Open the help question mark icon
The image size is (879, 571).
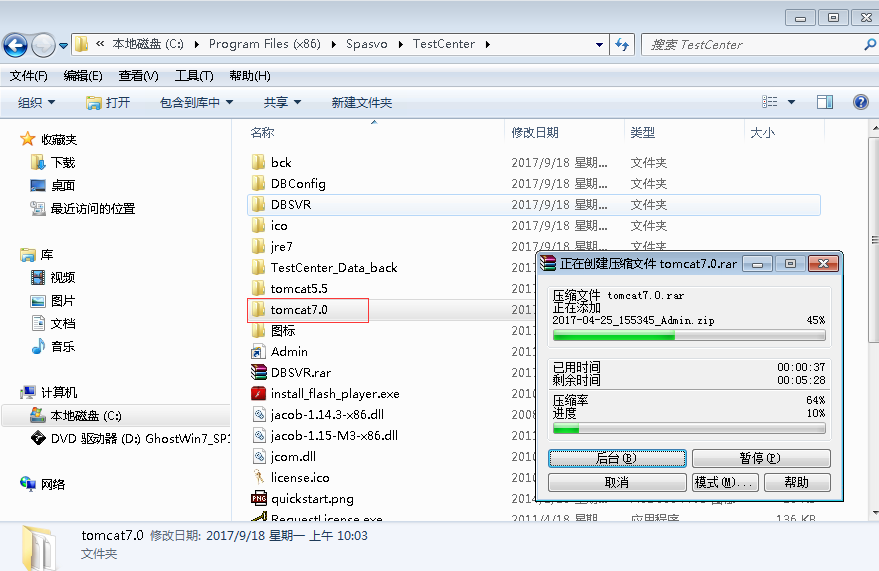tap(860, 102)
